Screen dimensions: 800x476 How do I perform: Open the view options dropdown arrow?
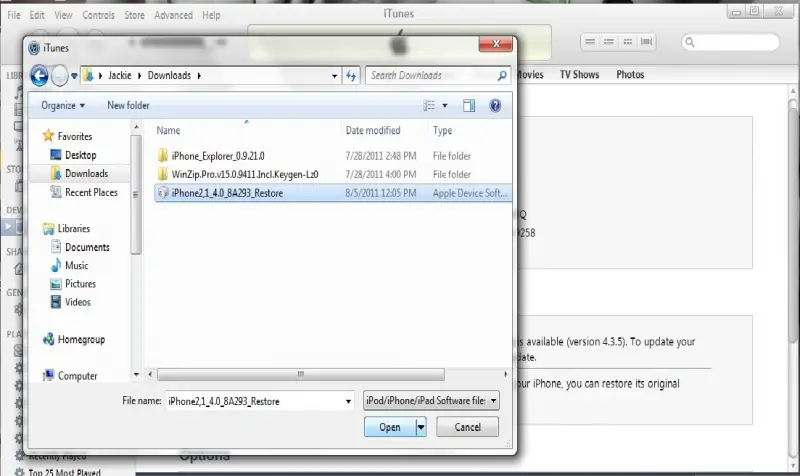pyautogui.click(x=444, y=106)
